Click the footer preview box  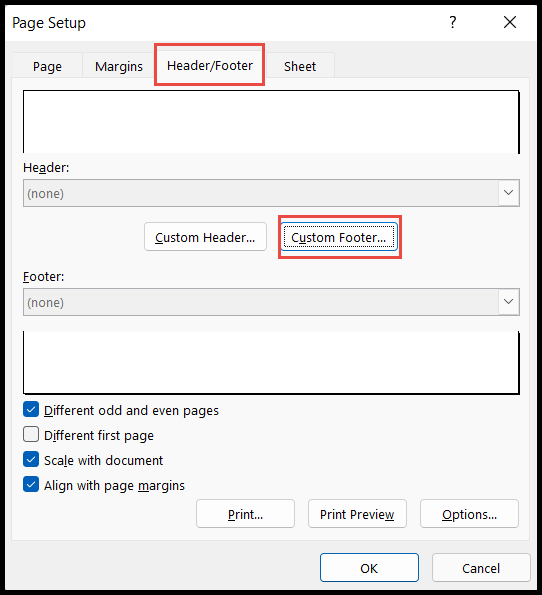271,362
